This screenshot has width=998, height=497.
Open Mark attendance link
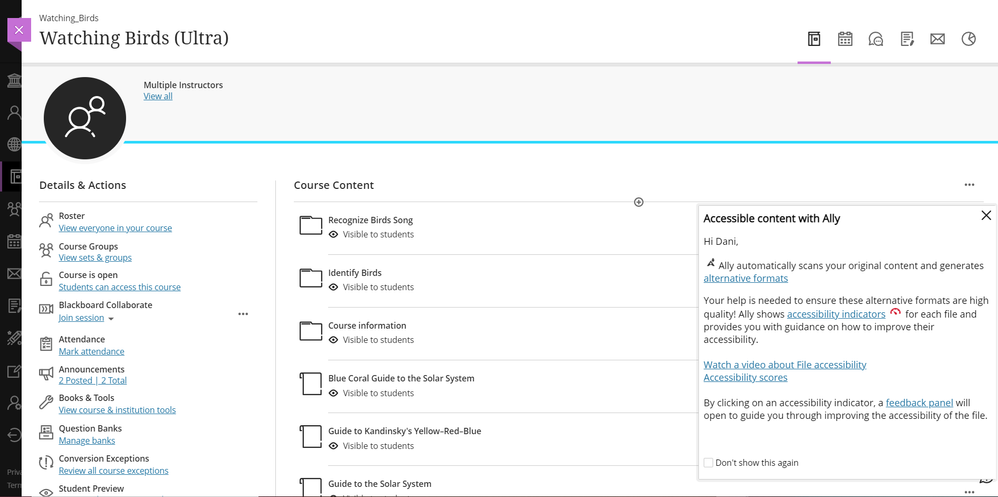[x=92, y=351]
